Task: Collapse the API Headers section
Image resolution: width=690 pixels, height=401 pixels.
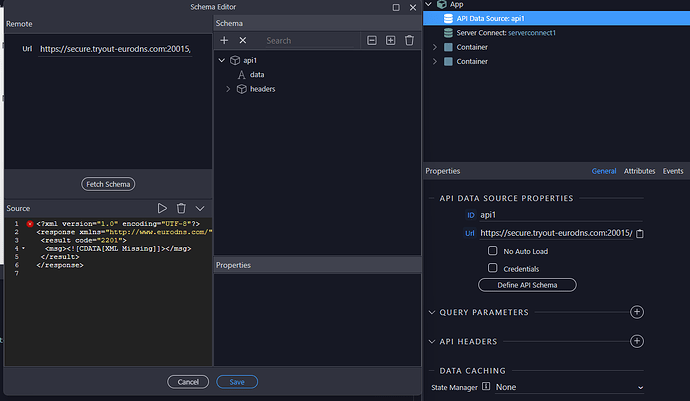Action: [x=432, y=342]
